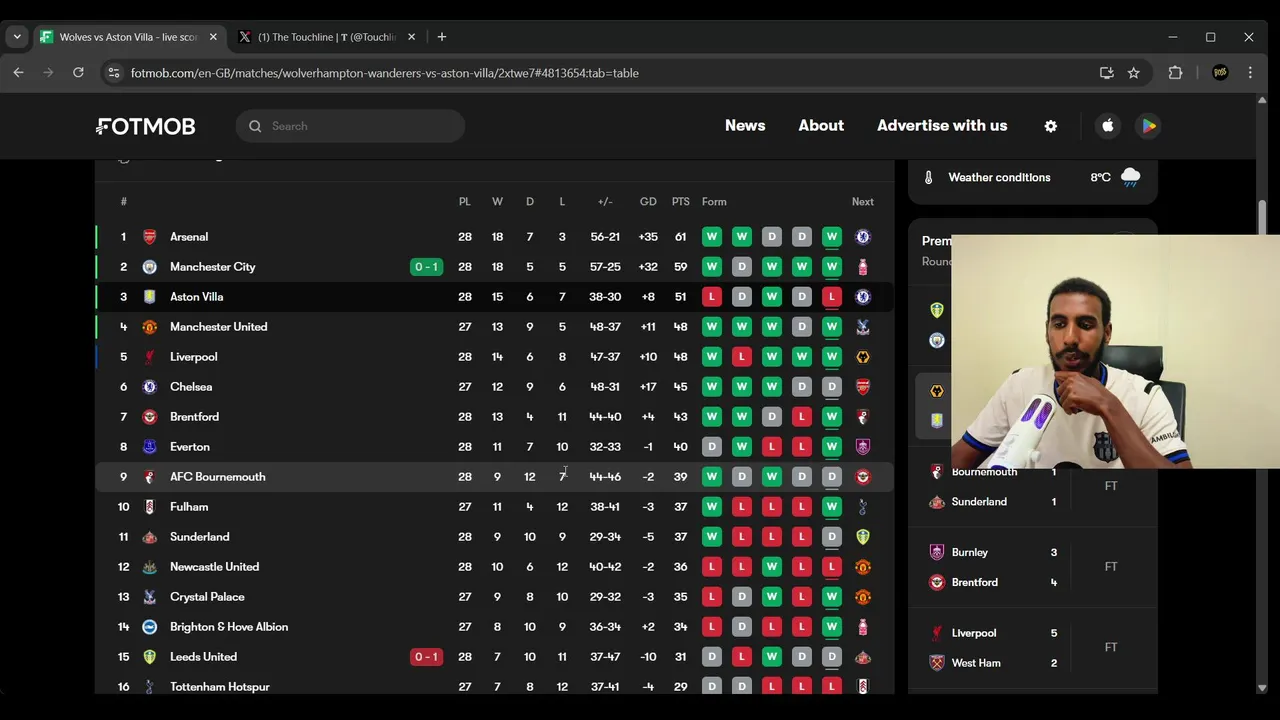Image resolution: width=1280 pixels, height=720 pixels.
Task: Click the GD column header
Action: point(648,202)
